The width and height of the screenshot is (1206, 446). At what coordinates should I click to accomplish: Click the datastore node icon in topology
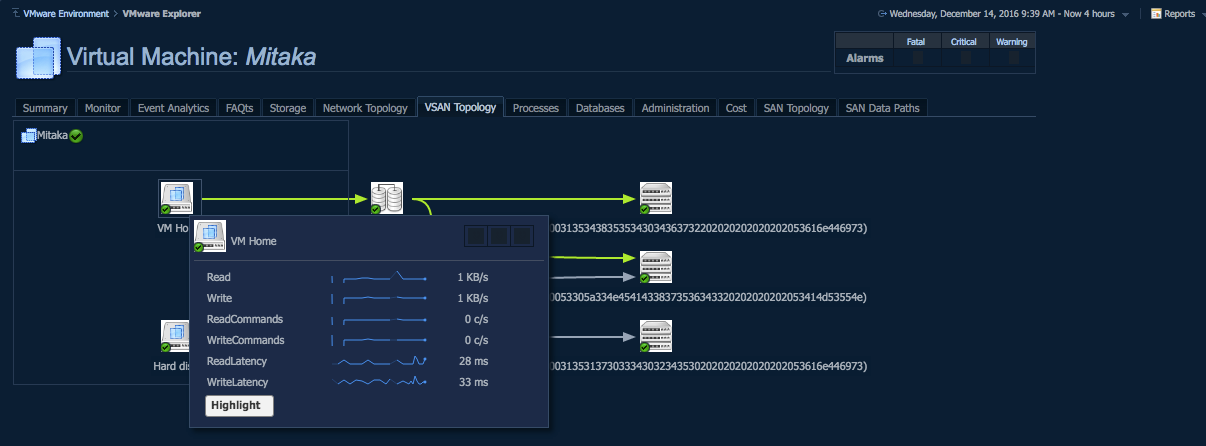386,198
